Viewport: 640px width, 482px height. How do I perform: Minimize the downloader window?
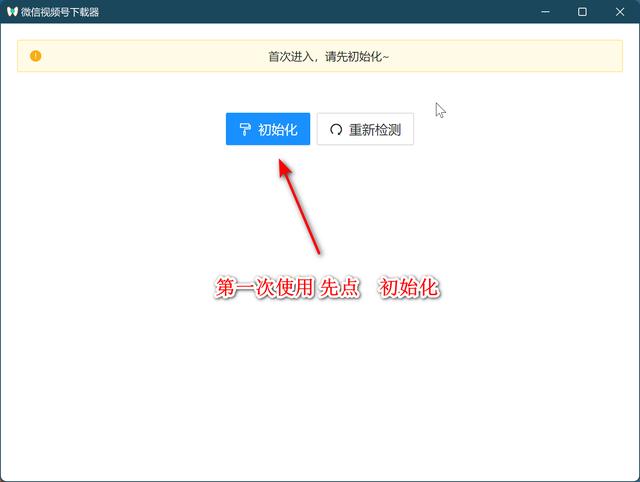[546, 12]
